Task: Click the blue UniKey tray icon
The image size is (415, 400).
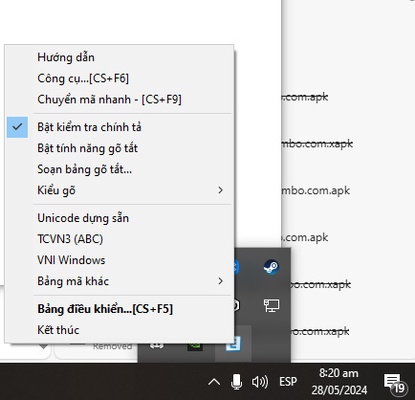Action: tap(233, 344)
